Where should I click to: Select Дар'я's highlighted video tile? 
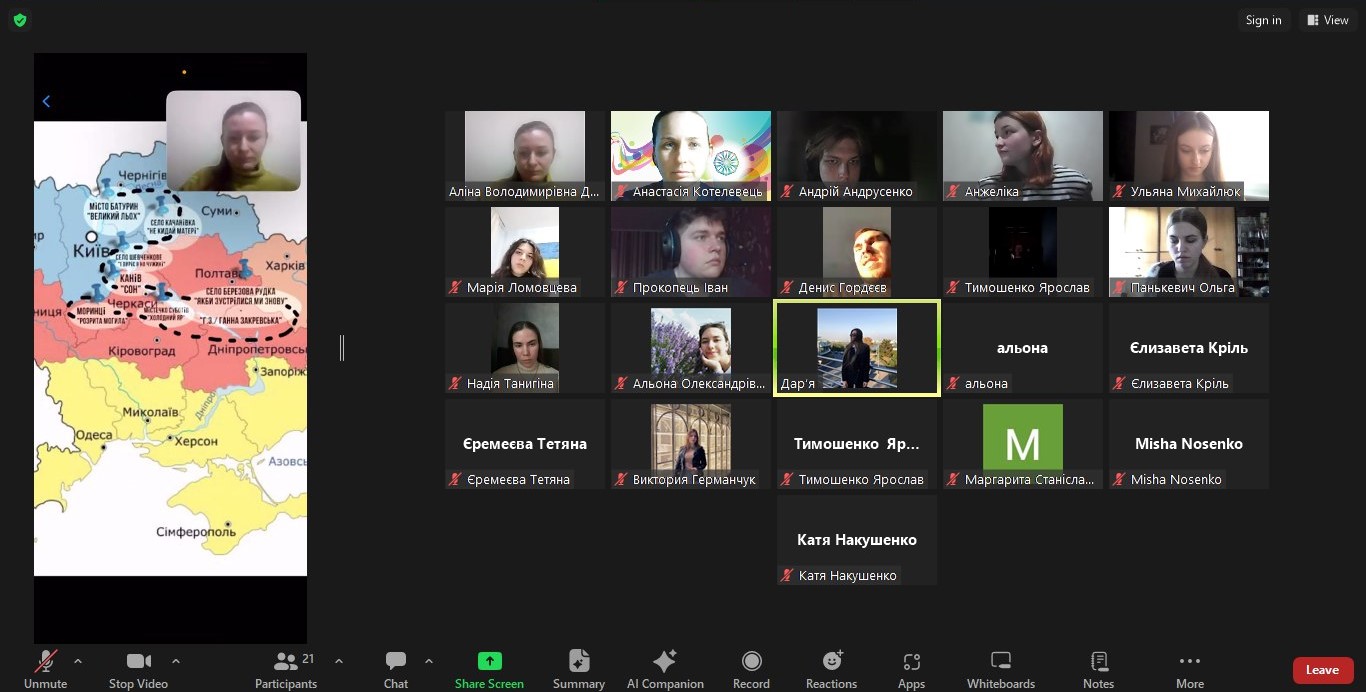pyautogui.click(x=856, y=348)
